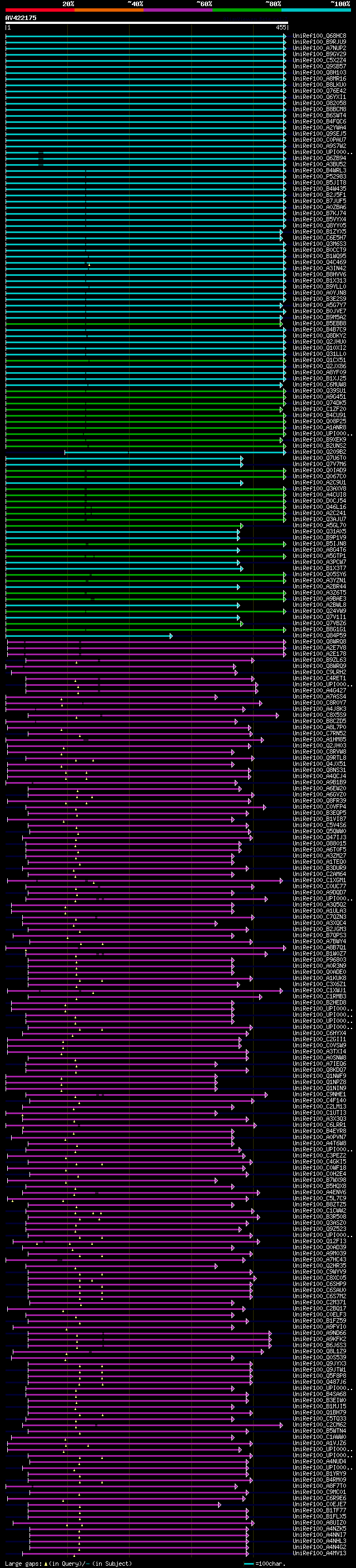Open hit UniRef100_B9RJU9
356x1568 pixels.
319,42
